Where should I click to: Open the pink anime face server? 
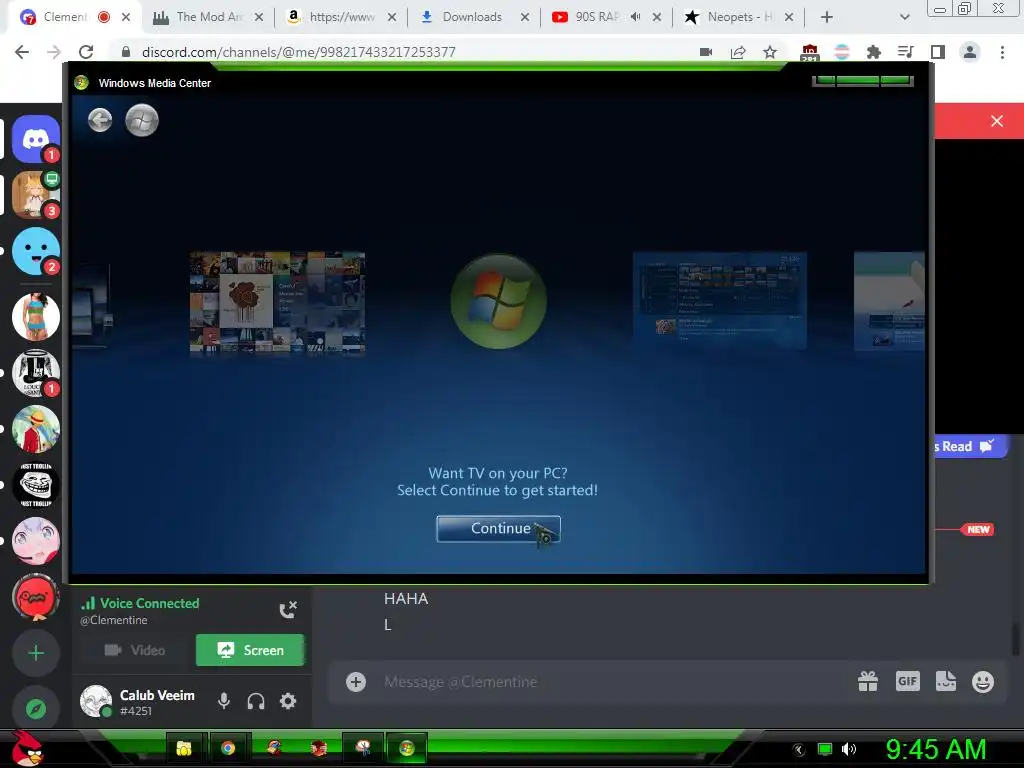pos(35,541)
